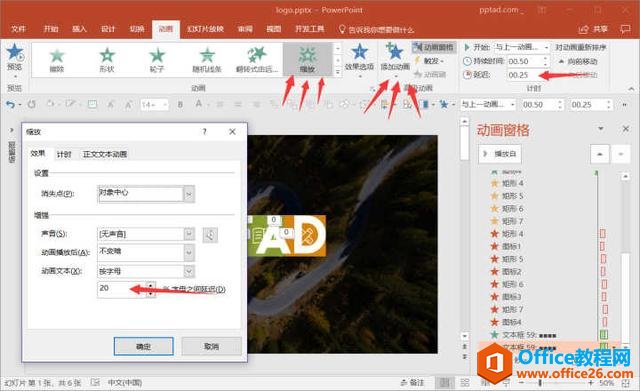The width and height of the screenshot is (640, 391).
Task: Expand the collapsed thumbnail pane arrow
Action: coord(11,130)
